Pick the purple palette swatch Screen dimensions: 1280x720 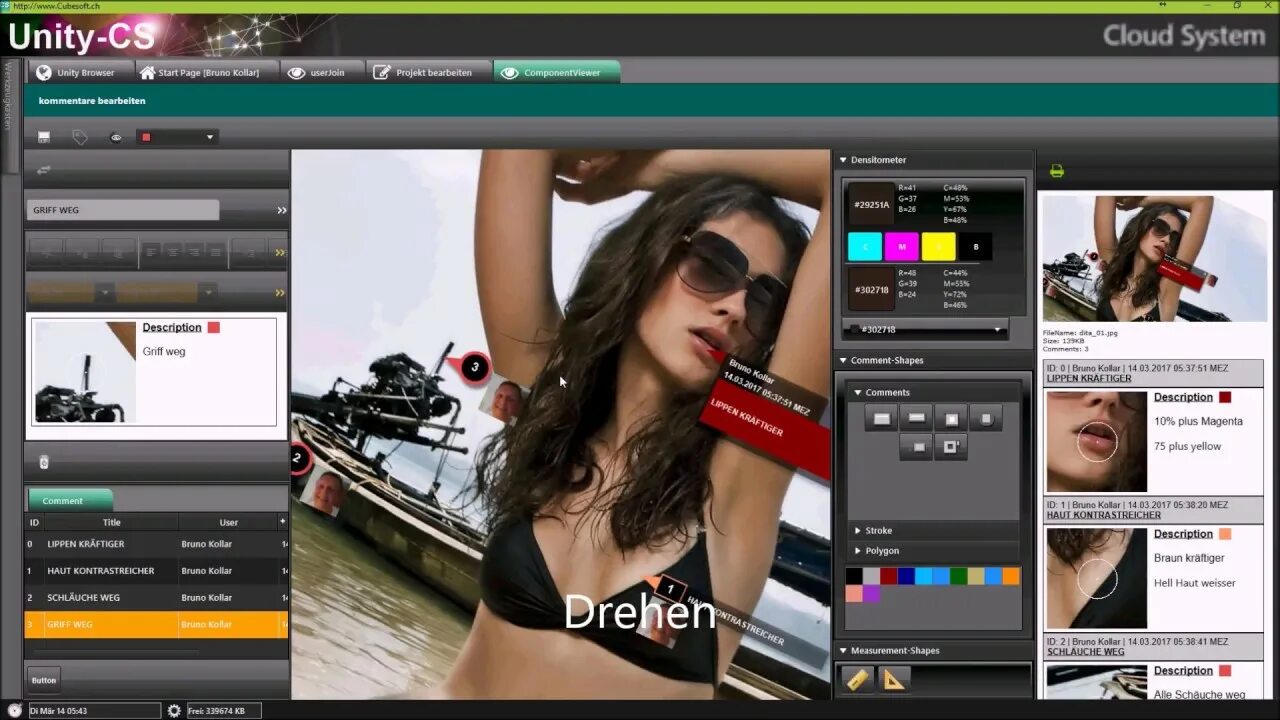click(x=871, y=594)
